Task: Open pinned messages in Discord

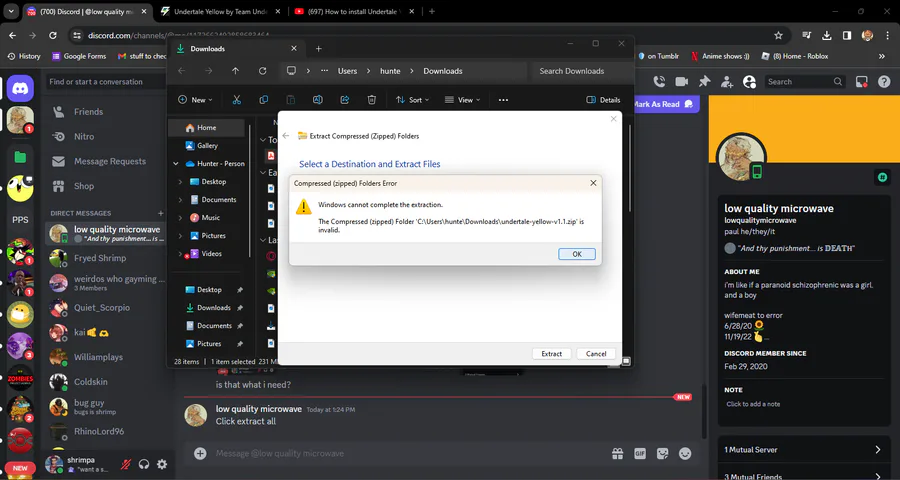Action: [x=704, y=82]
